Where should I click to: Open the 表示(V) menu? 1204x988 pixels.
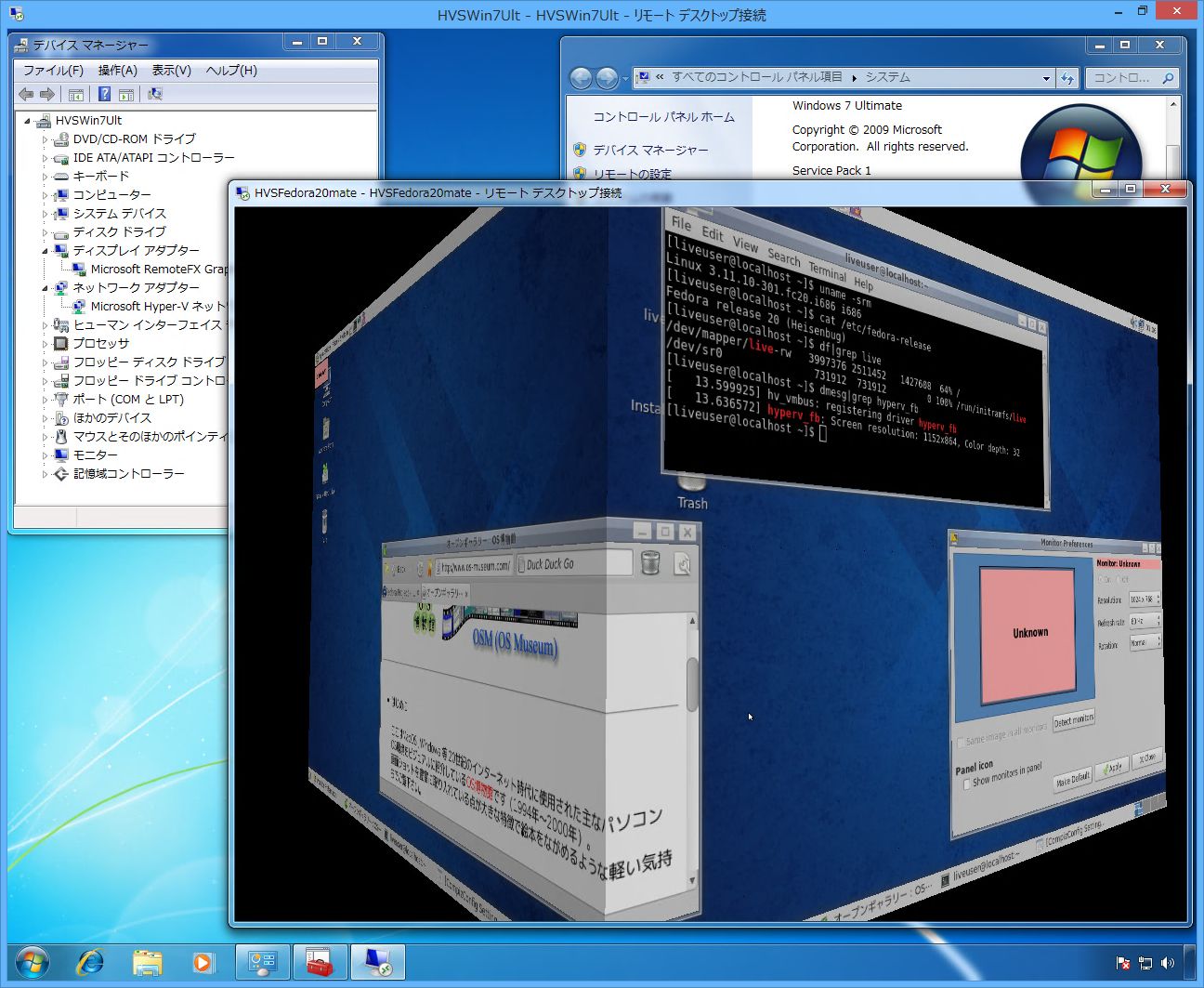point(171,70)
